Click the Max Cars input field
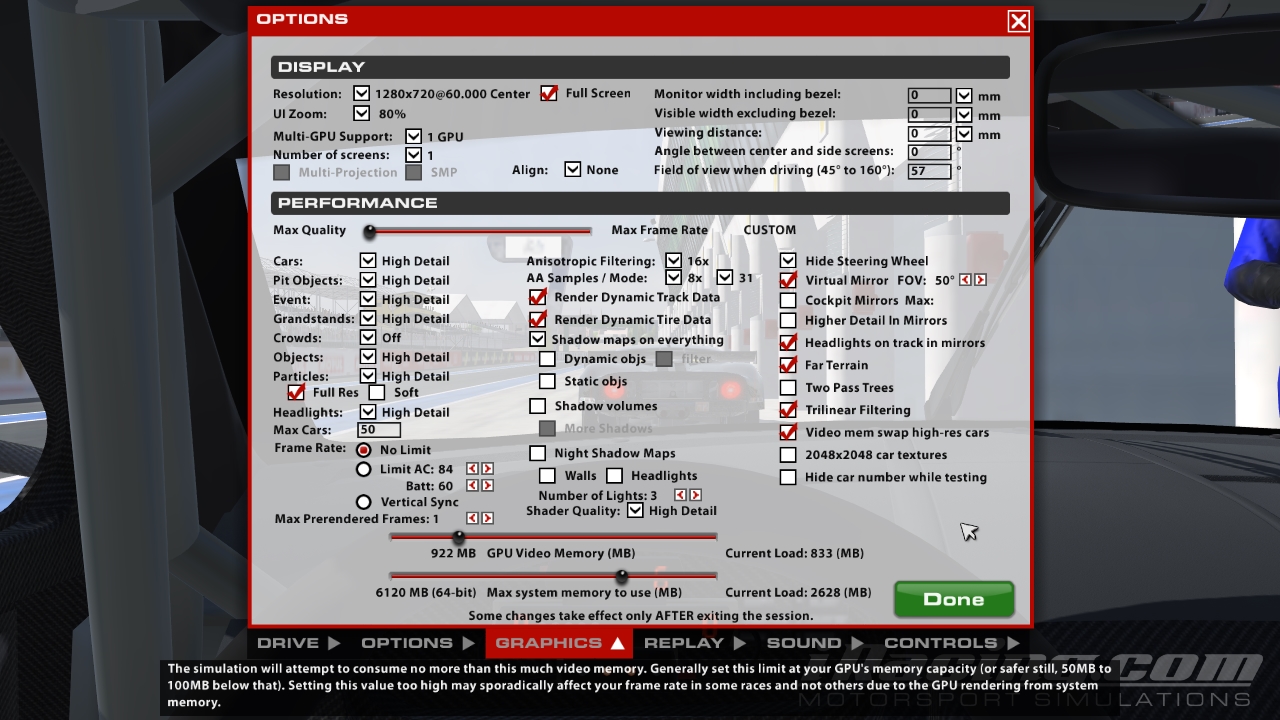 coord(379,430)
